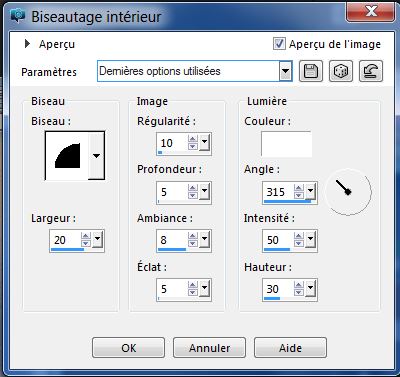Open the Biseau shape picker dropdown
The width and height of the screenshot is (400, 377).
[96, 156]
